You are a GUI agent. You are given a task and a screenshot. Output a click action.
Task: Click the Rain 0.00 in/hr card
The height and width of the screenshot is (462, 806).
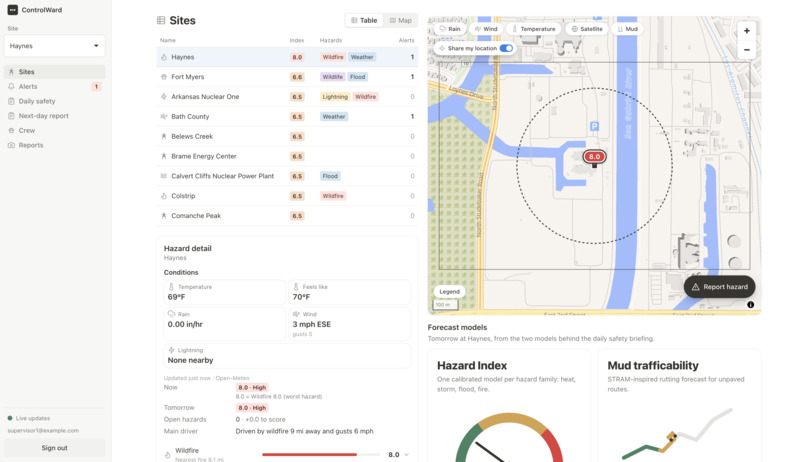pos(225,324)
